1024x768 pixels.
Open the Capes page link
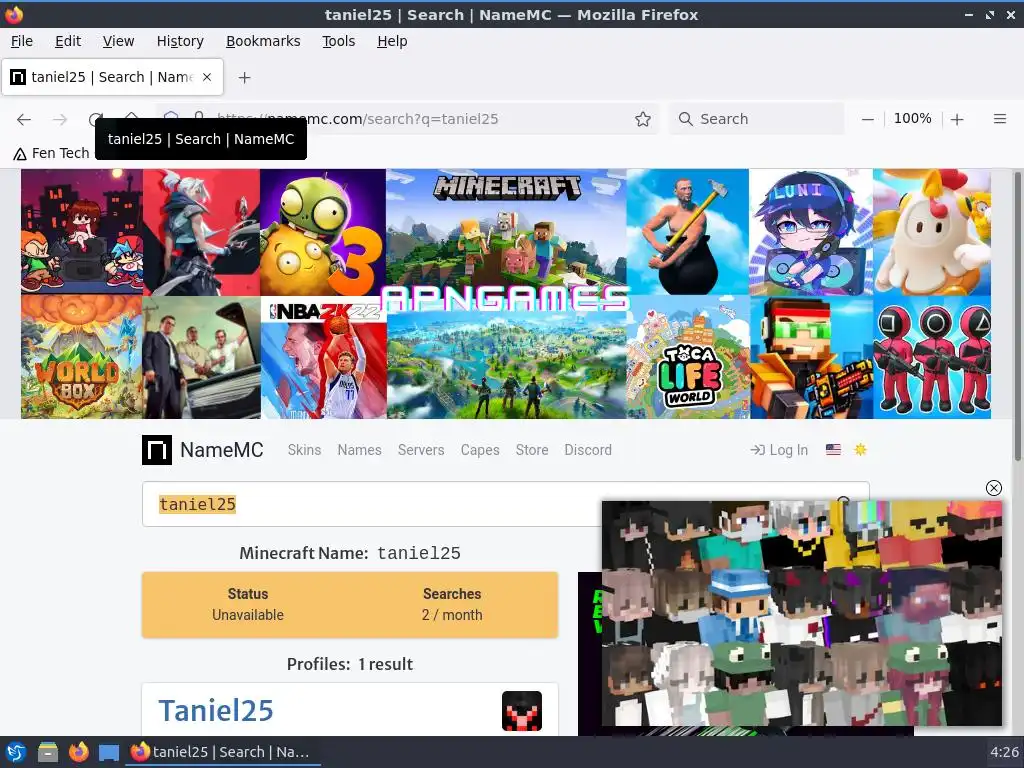click(480, 450)
